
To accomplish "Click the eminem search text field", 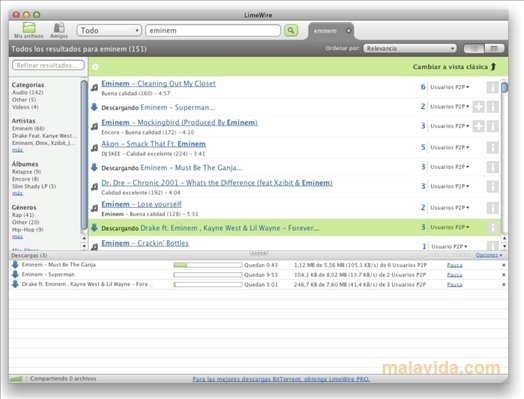I will (213, 30).
